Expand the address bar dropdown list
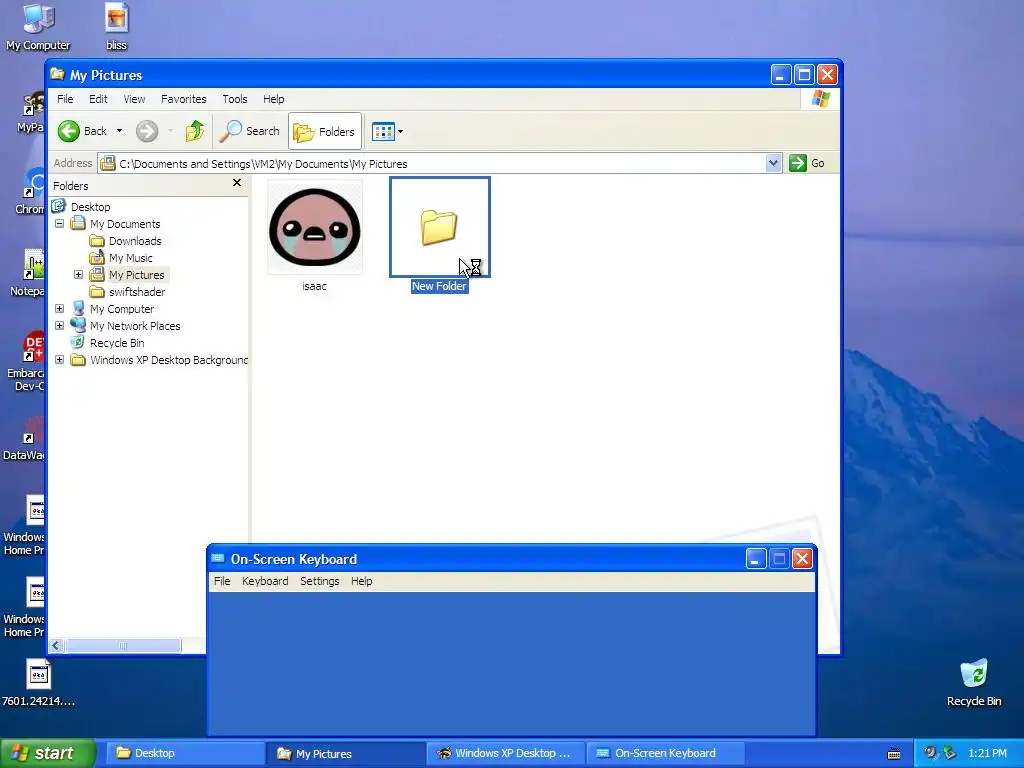 773,163
